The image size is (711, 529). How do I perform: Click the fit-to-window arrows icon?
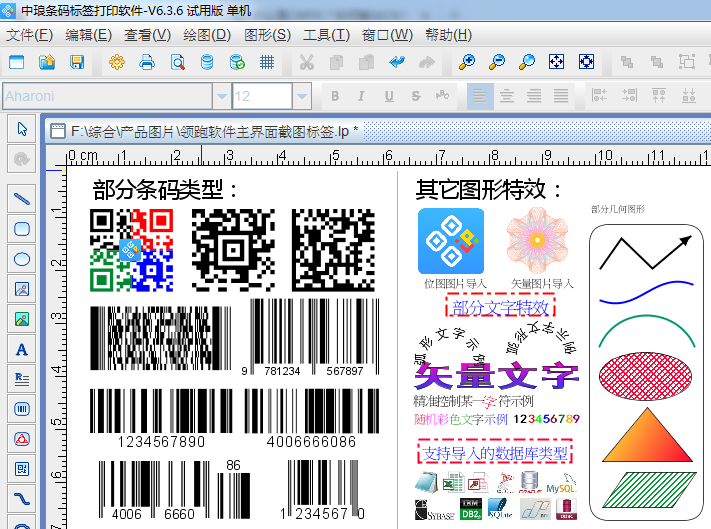point(556,62)
